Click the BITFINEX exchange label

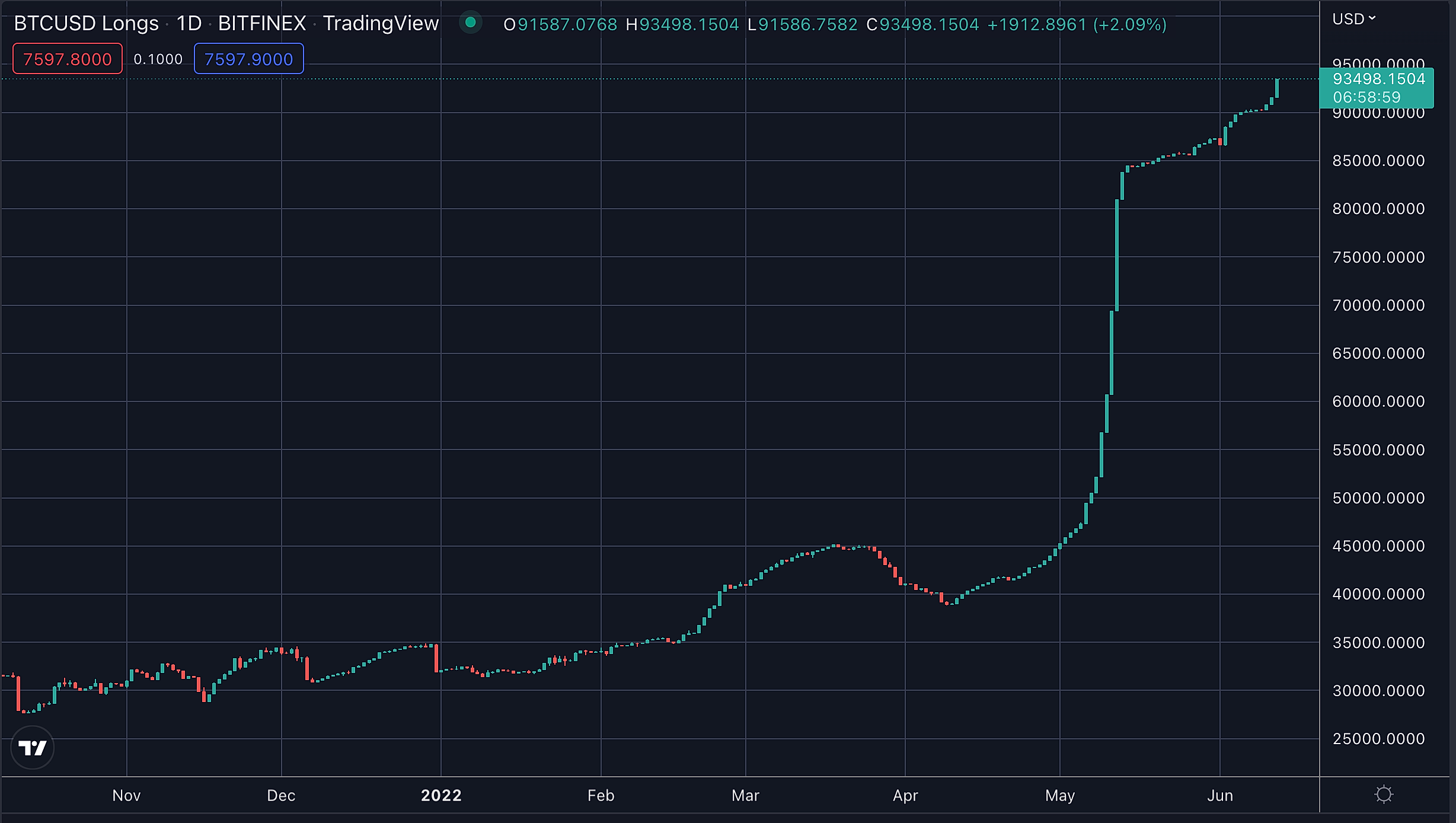[x=262, y=23]
